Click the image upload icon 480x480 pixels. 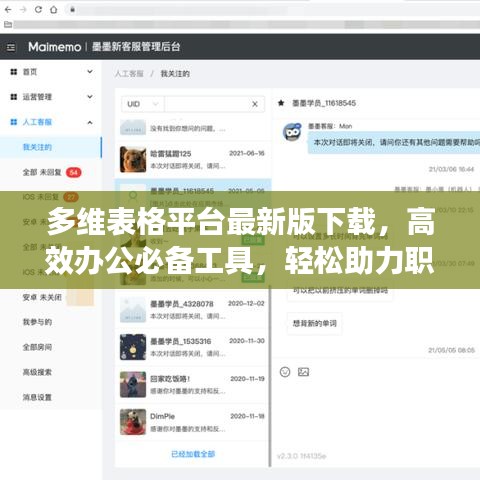[303, 372]
